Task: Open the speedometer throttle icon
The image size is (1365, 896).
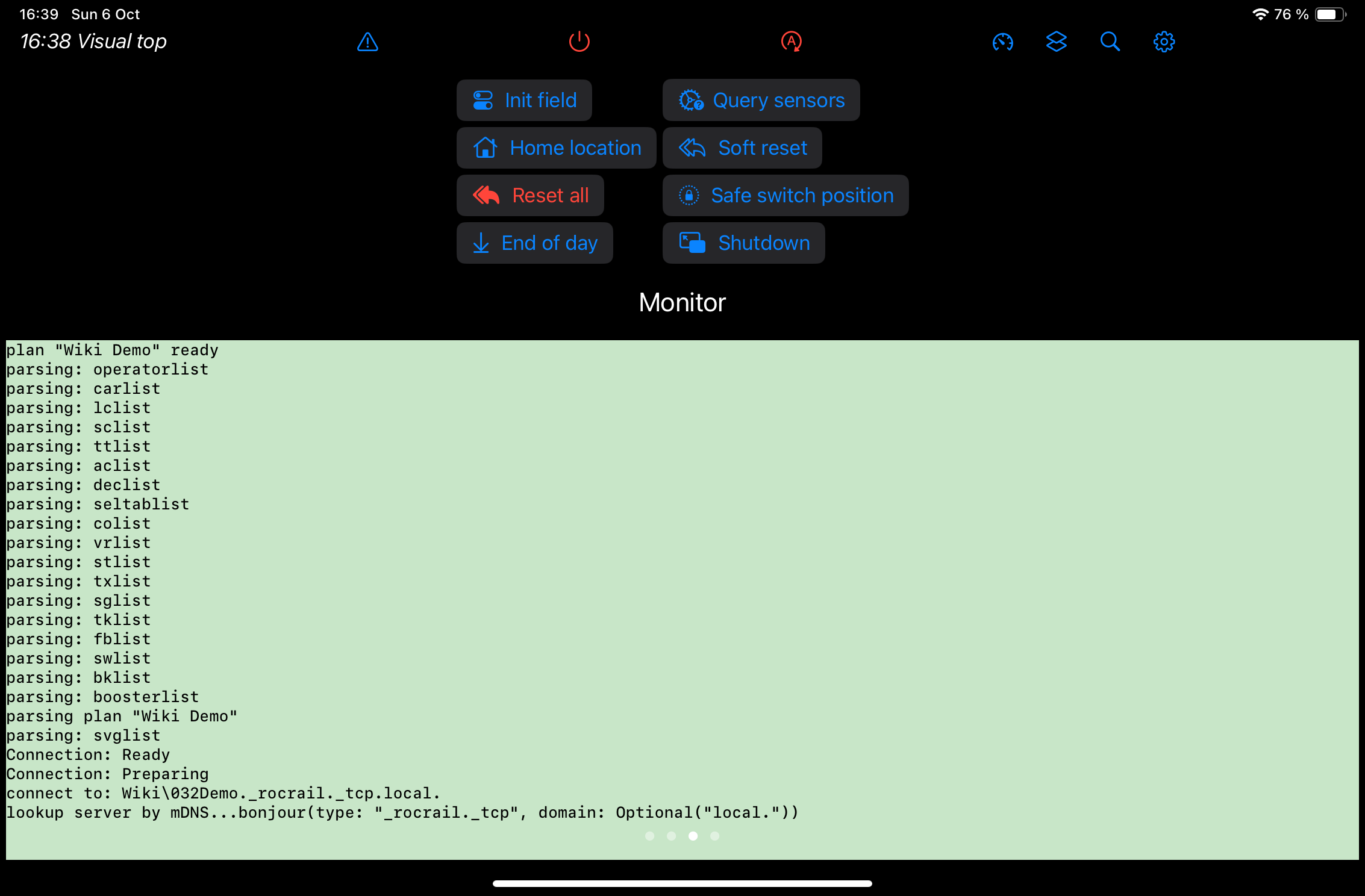Action: click(x=1002, y=42)
